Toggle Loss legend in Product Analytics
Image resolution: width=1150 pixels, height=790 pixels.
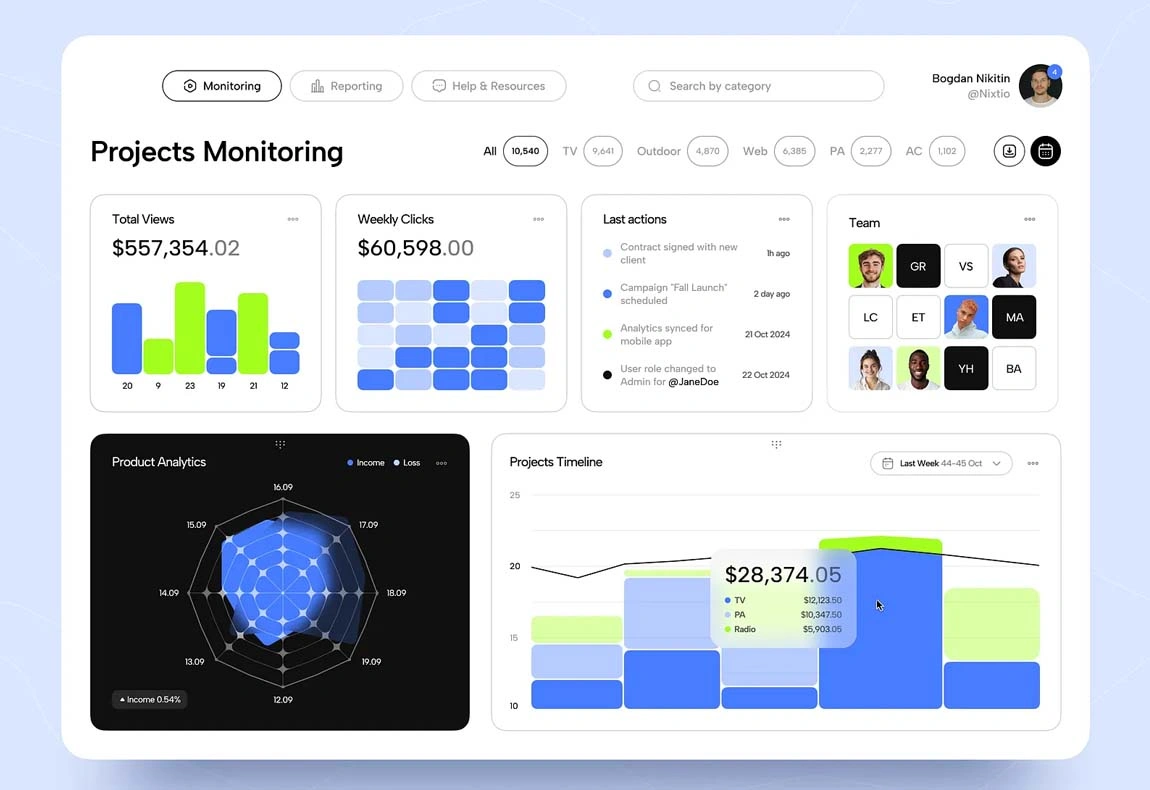pos(407,463)
